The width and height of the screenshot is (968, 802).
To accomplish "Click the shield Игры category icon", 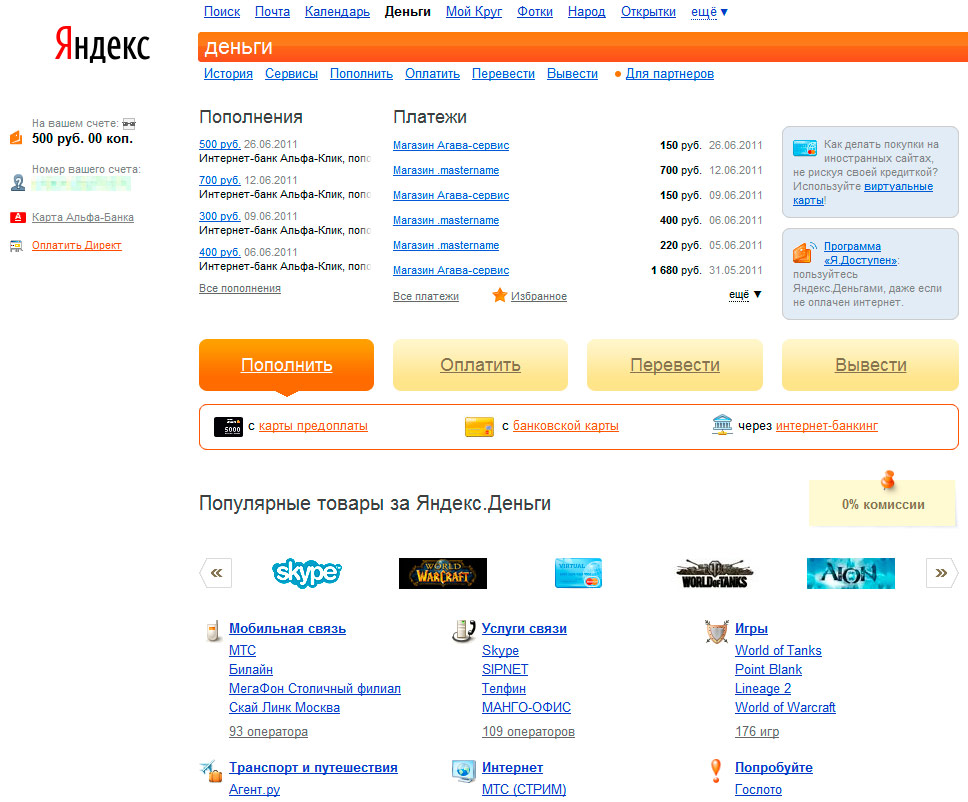I will click(x=716, y=631).
